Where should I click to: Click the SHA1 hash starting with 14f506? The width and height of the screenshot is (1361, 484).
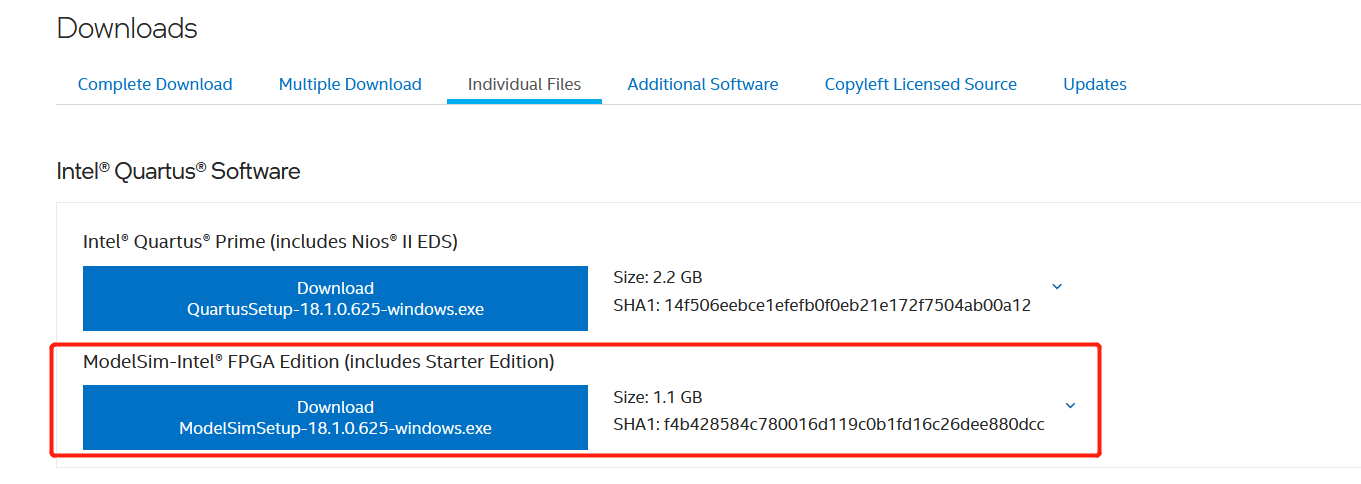pyautogui.click(x=846, y=305)
